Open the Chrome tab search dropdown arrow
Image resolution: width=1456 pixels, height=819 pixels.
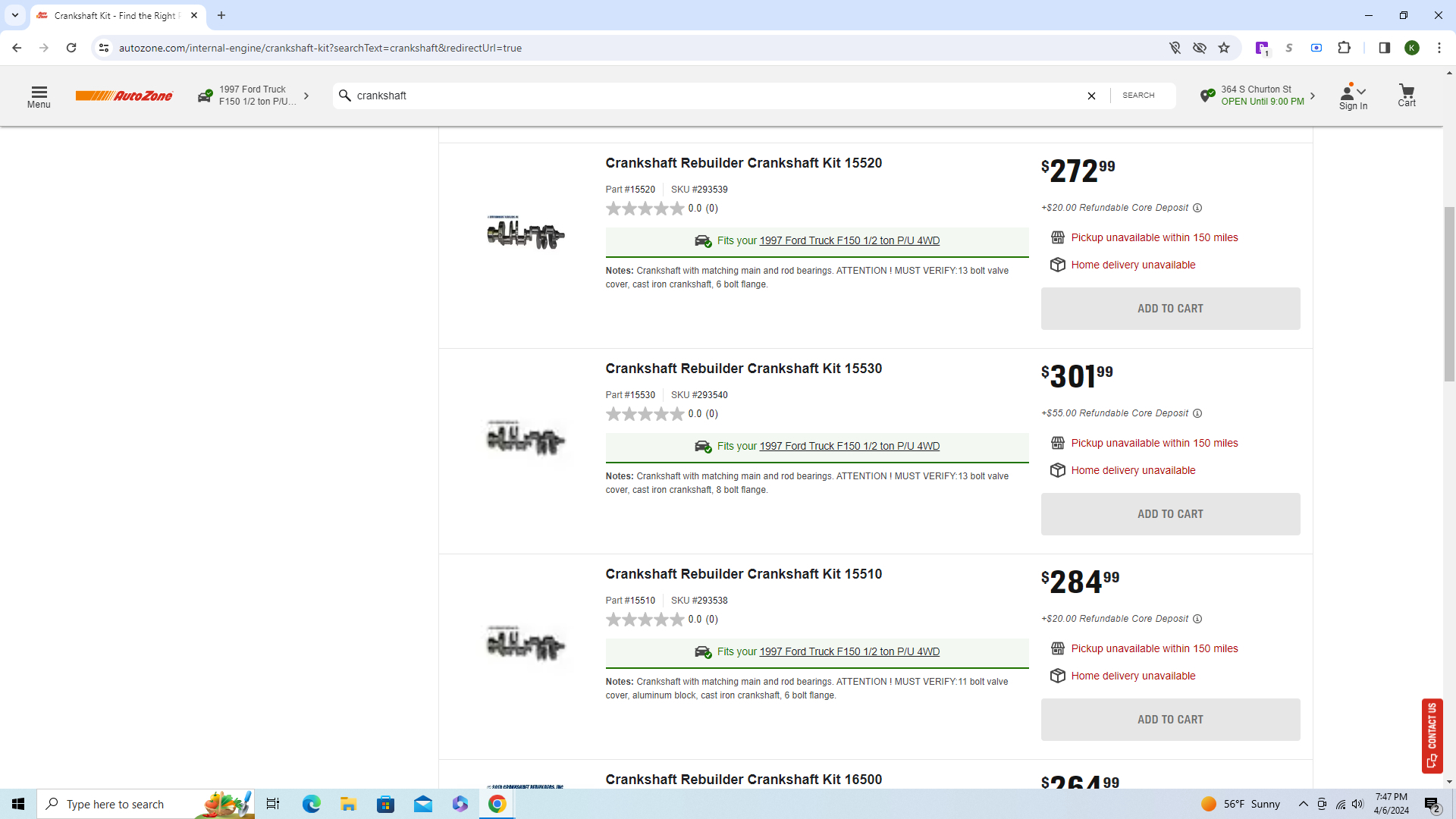(14, 15)
